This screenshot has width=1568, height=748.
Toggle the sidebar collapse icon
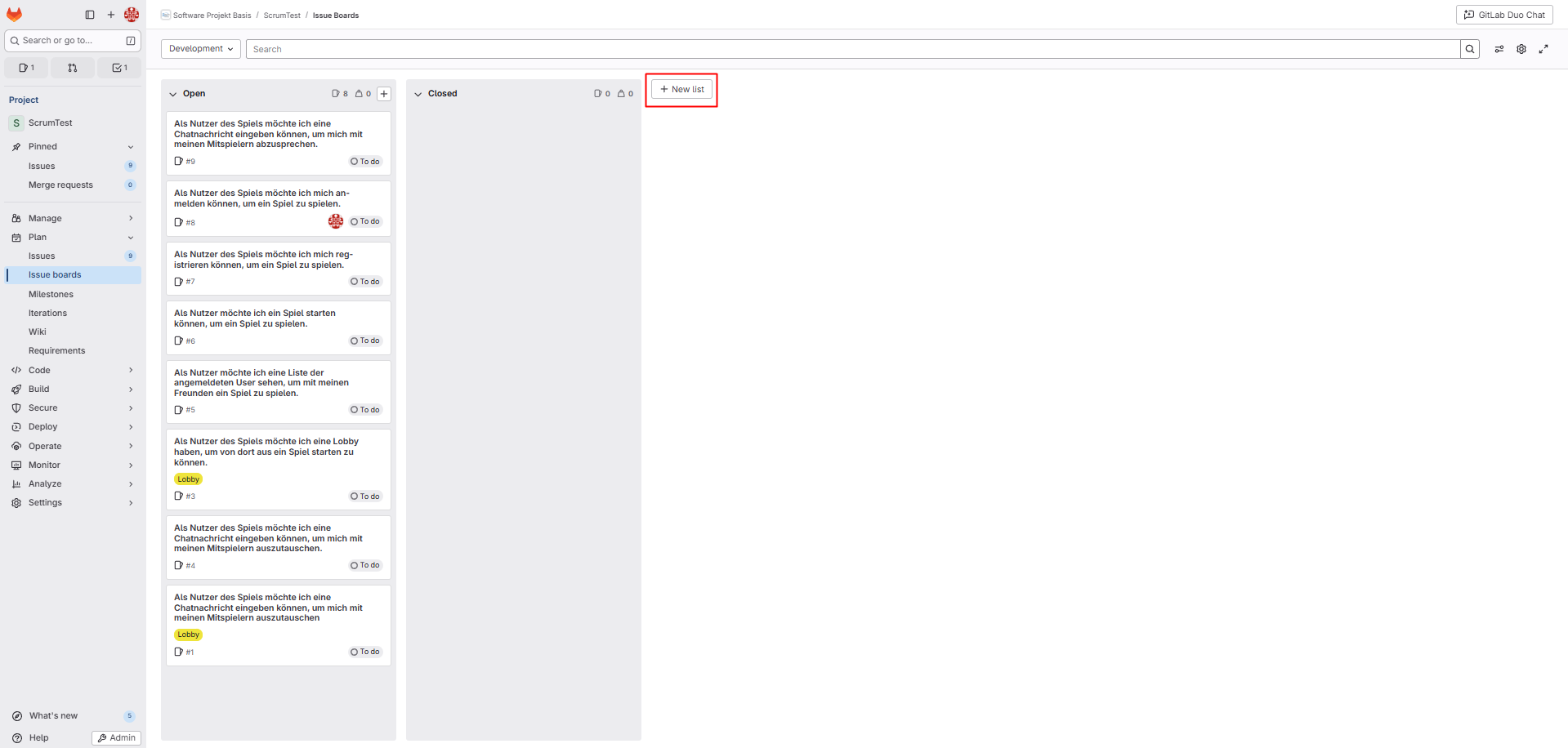90,15
